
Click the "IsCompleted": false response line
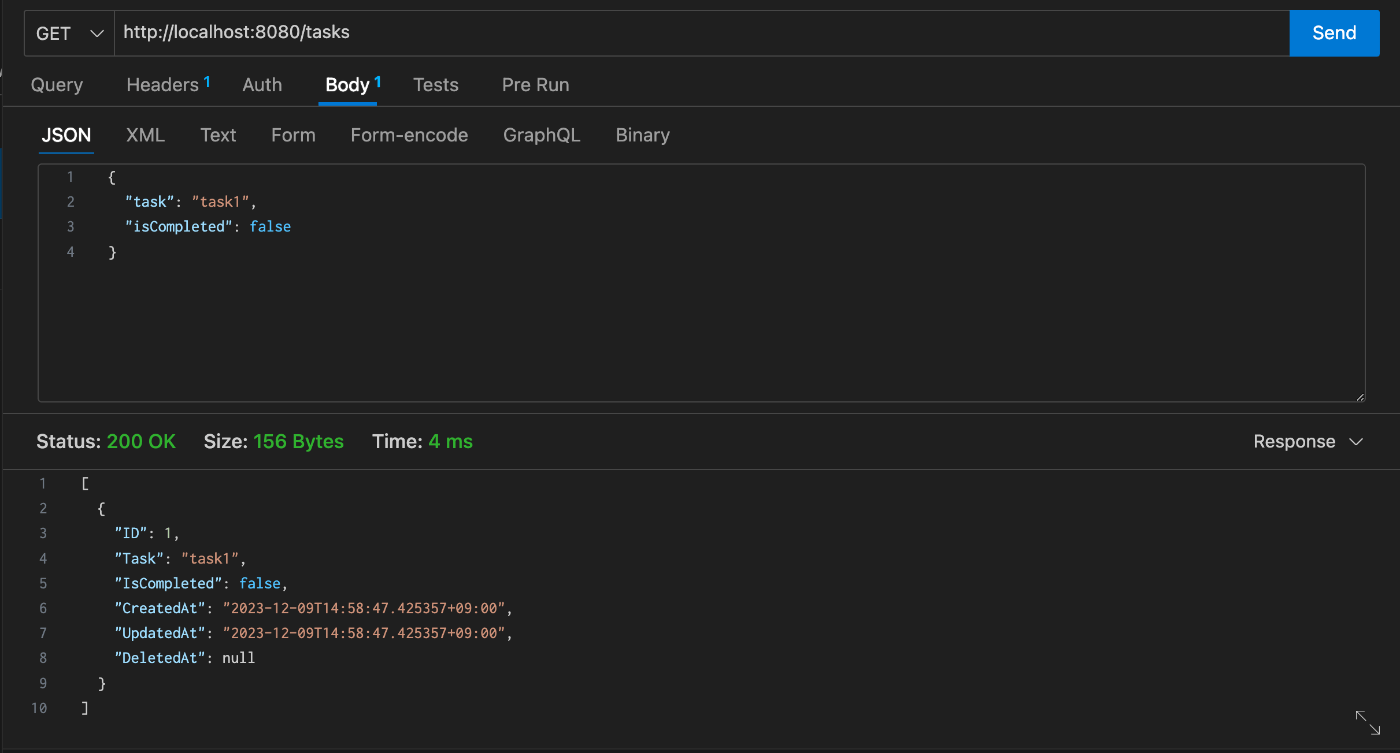[201, 583]
